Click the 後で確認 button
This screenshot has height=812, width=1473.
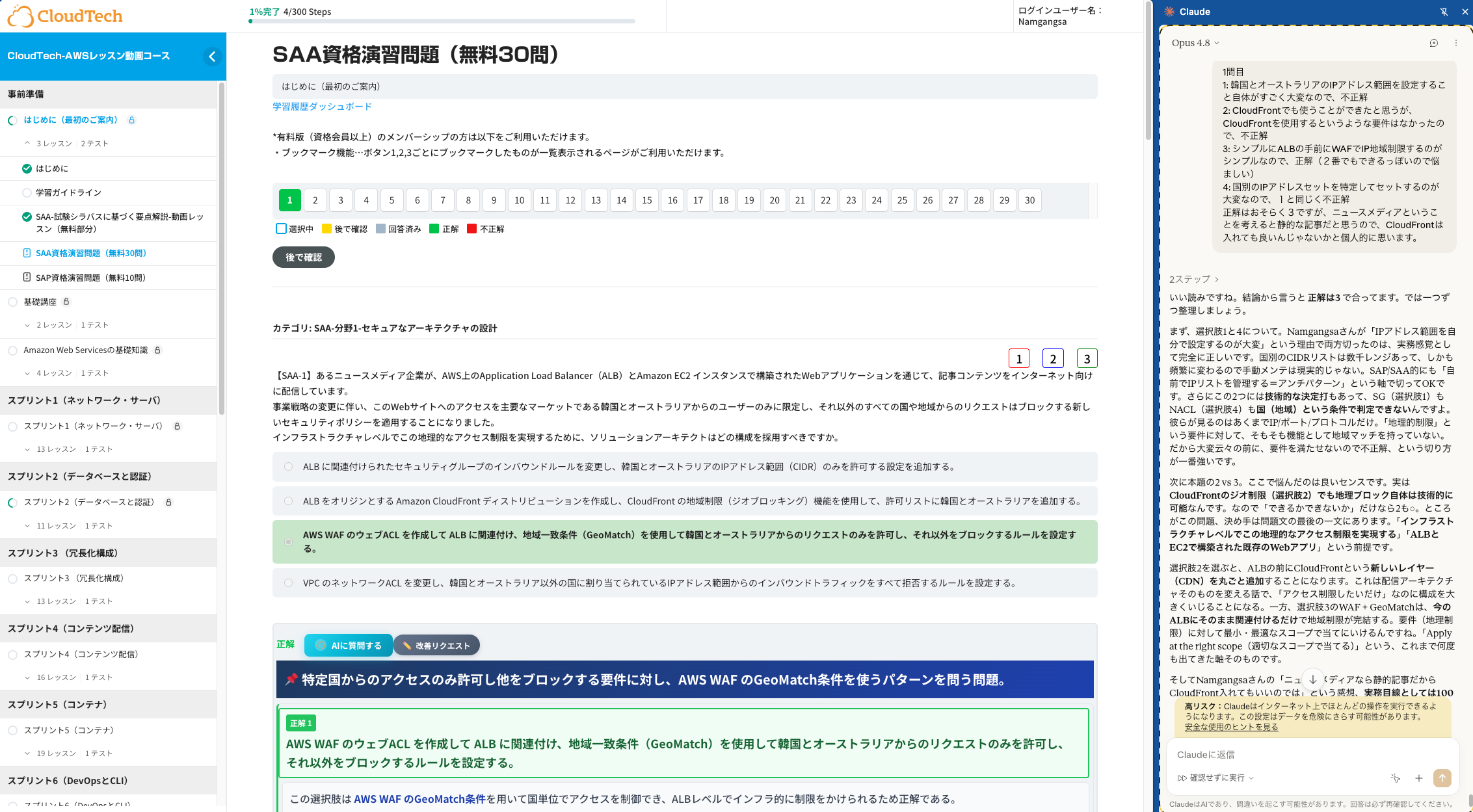click(x=304, y=257)
